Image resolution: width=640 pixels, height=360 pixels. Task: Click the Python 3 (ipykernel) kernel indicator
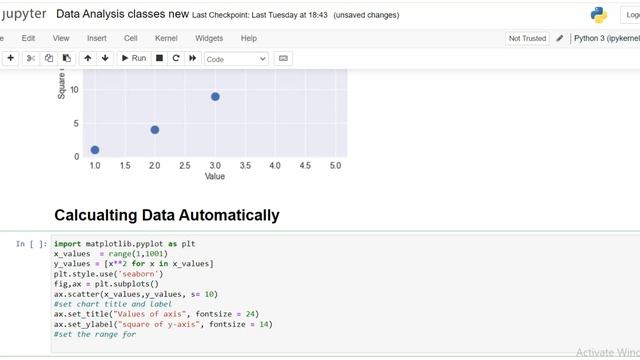click(x=607, y=38)
